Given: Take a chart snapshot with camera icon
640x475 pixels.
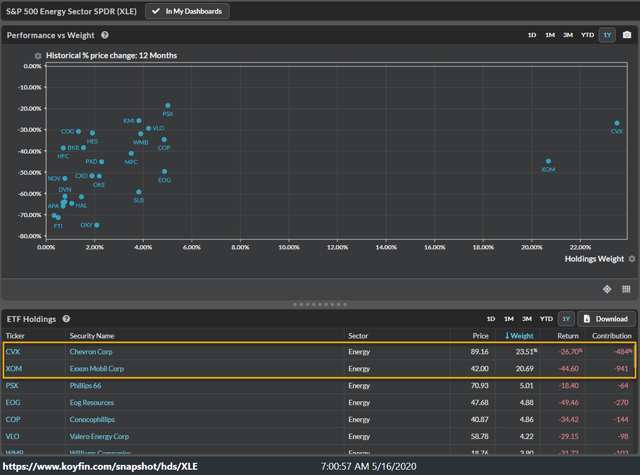Looking at the screenshot, I should (627, 35).
